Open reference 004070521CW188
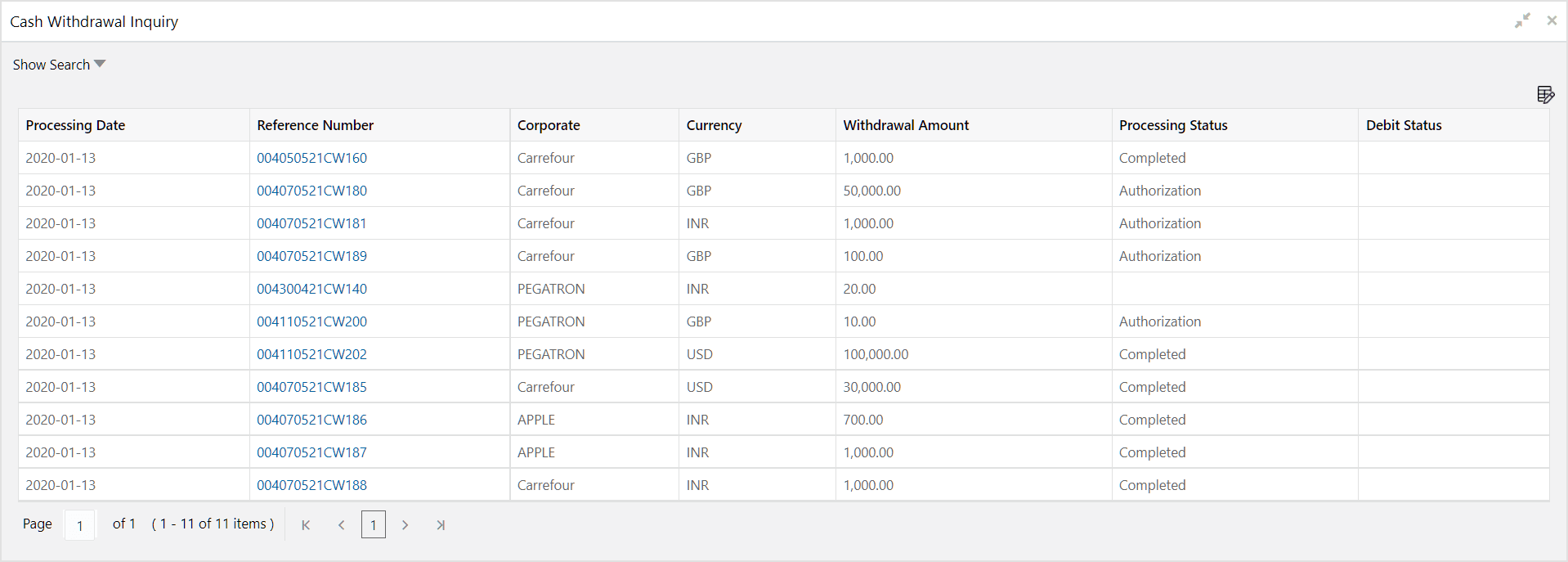The image size is (1568, 562). [x=311, y=485]
